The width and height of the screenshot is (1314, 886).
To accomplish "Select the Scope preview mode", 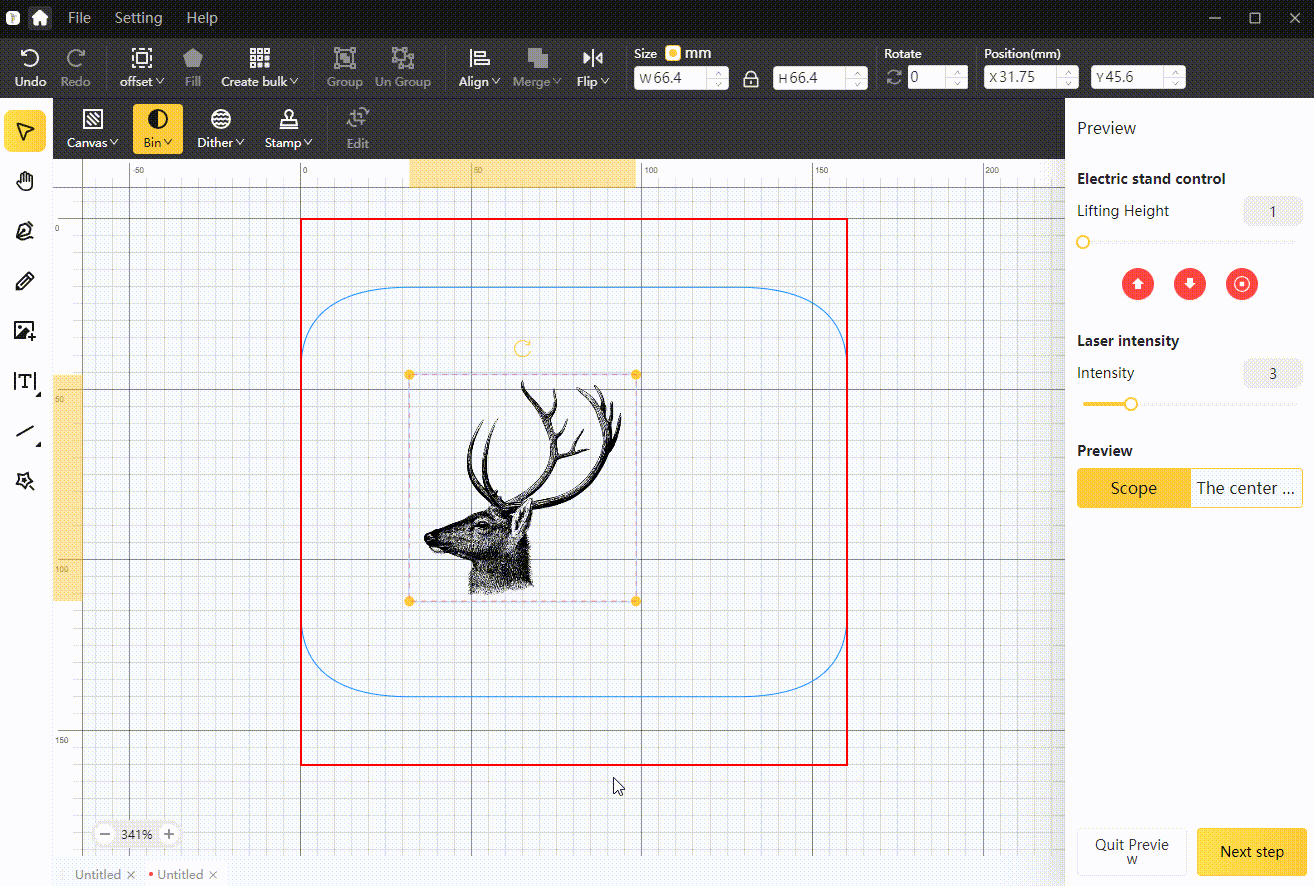I will coord(1134,488).
